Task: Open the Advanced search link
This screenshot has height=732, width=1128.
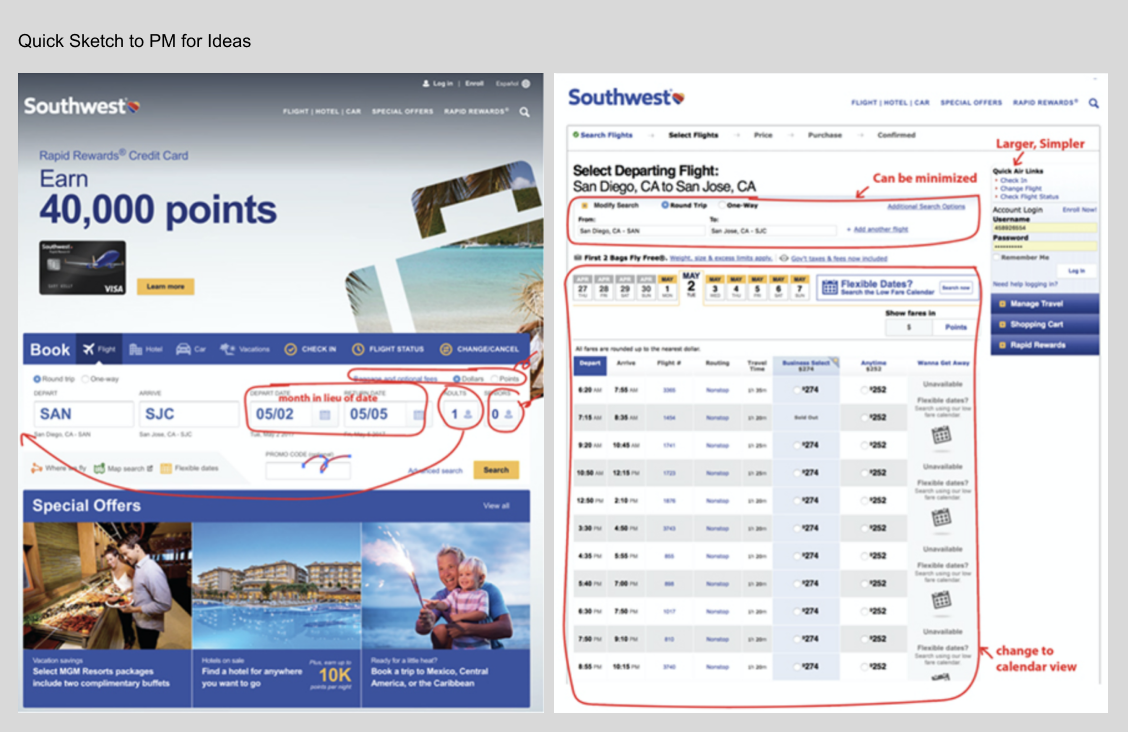Action: (x=435, y=471)
